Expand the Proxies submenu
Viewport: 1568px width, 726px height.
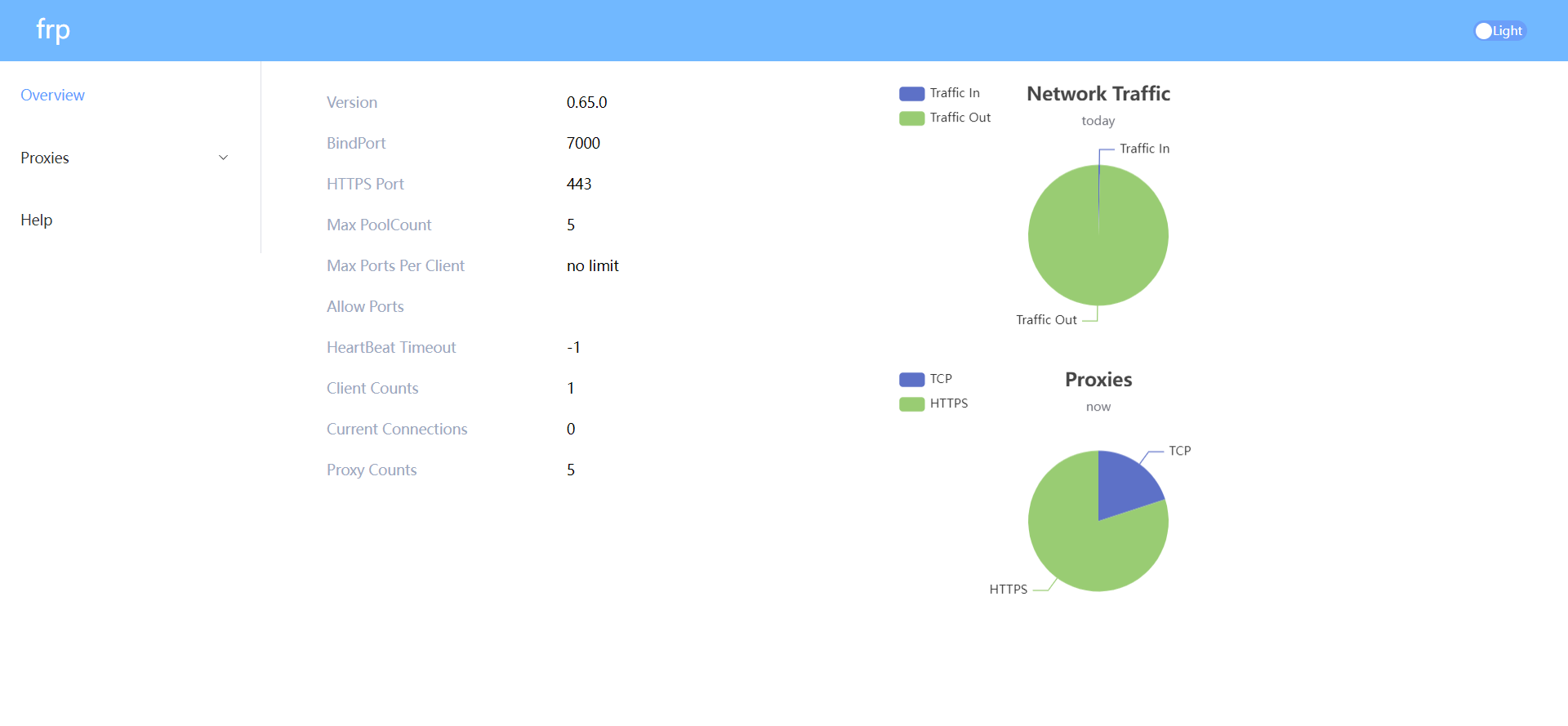pos(45,158)
